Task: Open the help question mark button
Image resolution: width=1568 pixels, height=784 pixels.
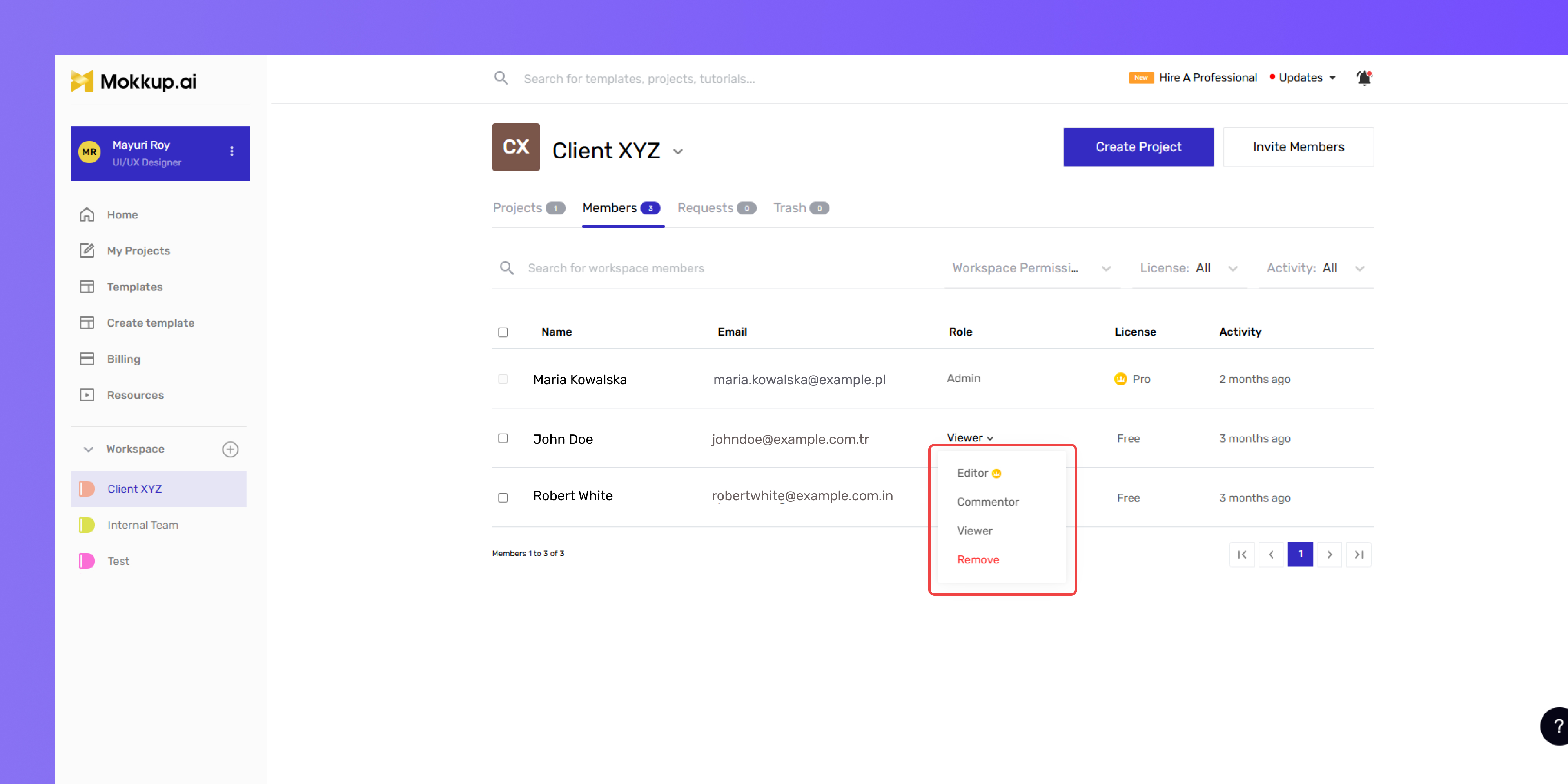Action: (x=1556, y=726)
